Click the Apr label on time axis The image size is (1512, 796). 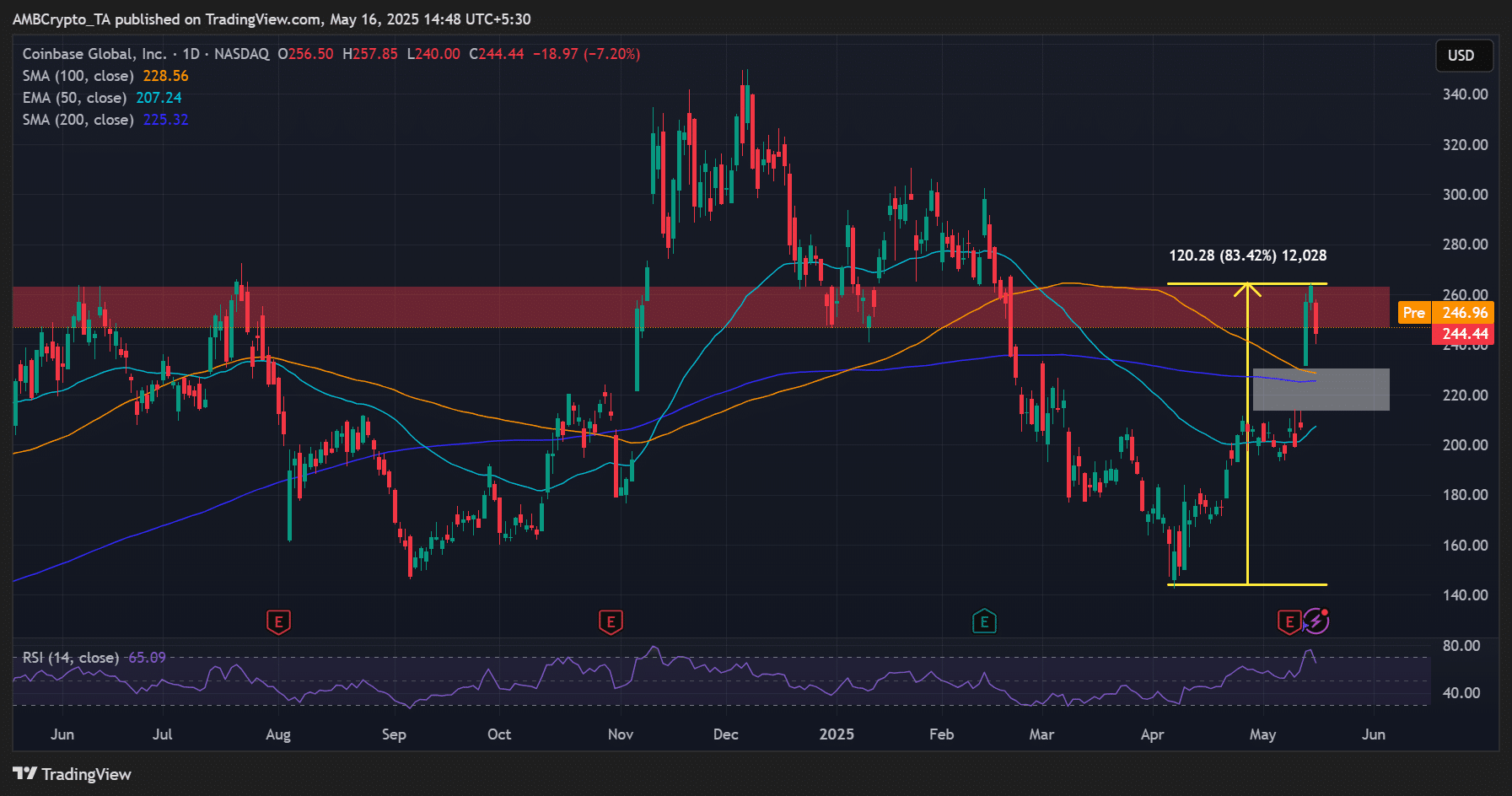(x=1152, y=734)
